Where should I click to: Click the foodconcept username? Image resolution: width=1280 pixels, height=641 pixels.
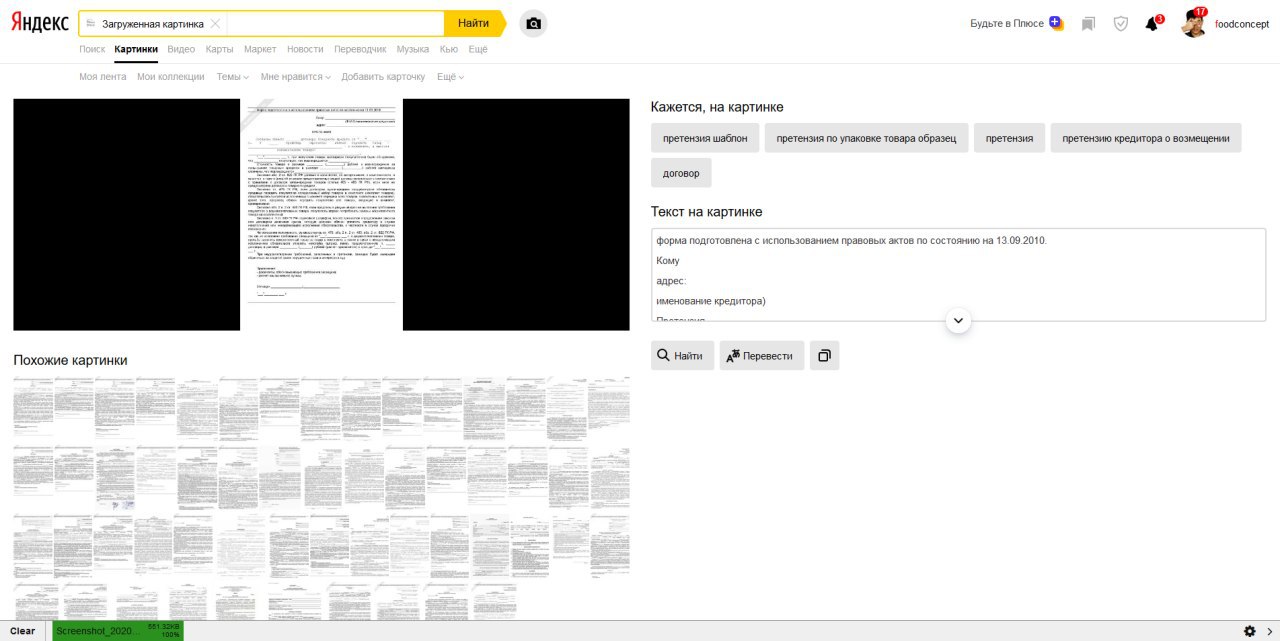[x=1242, y=24]
